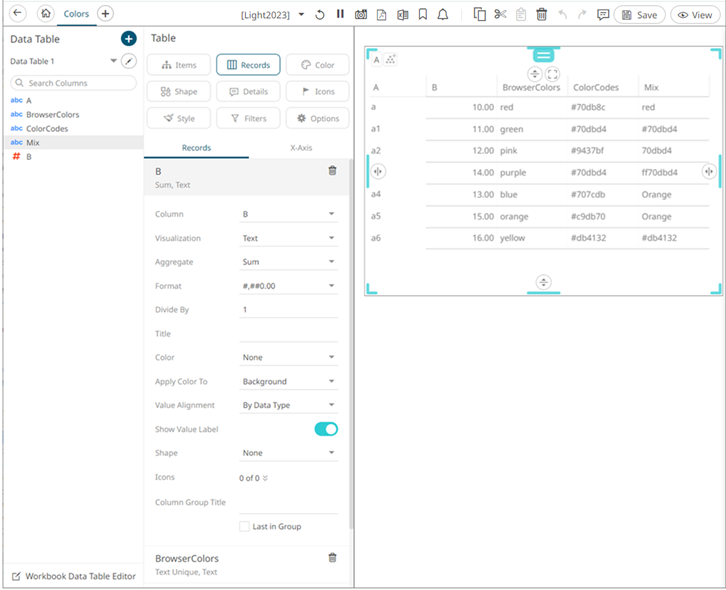Switch to the X-Axis tab

click(x=299, y=147)
